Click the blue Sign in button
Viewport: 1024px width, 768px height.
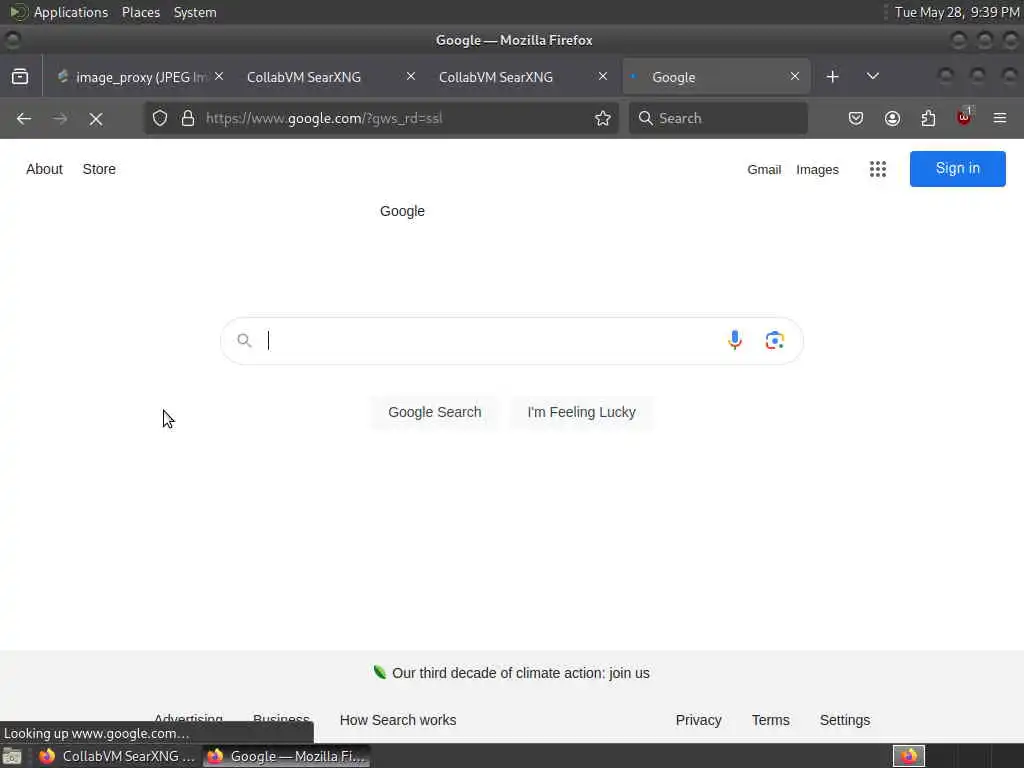coord(957,168)
